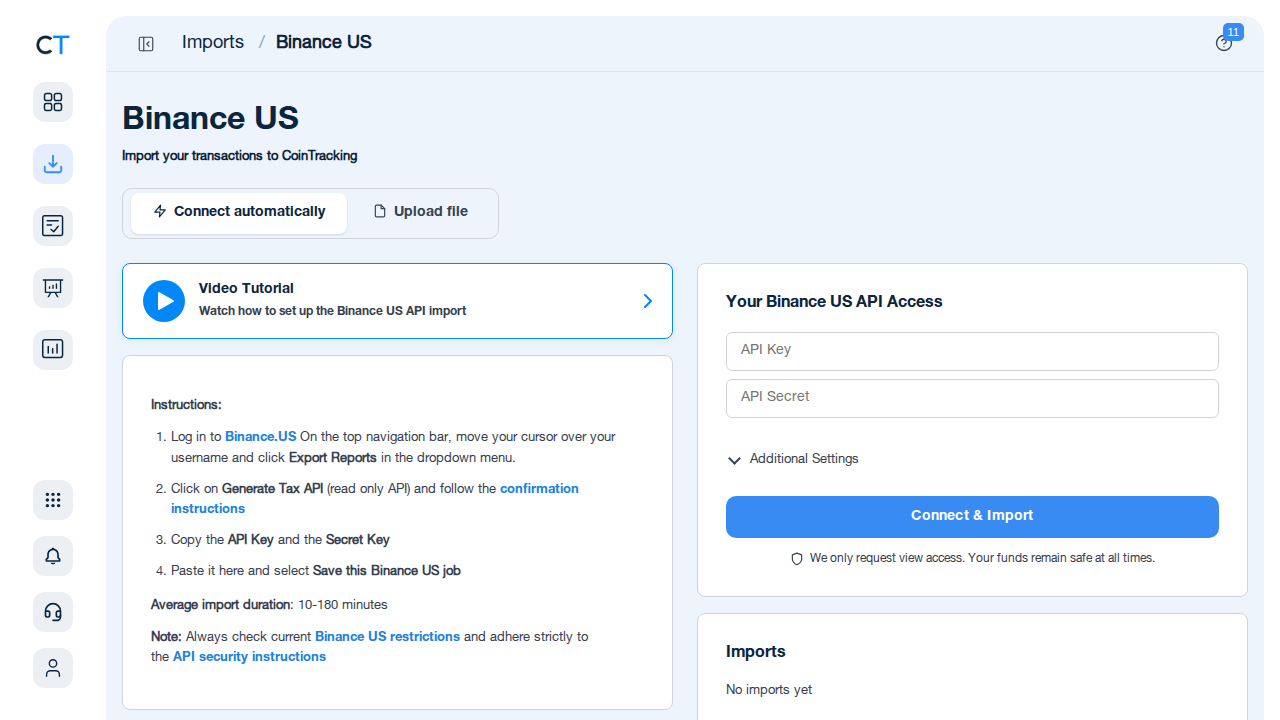Click Binance US breadcrumb
The width and height of the screenshot is (1280, 720).
pyautogui.click(x=324, y=42)
